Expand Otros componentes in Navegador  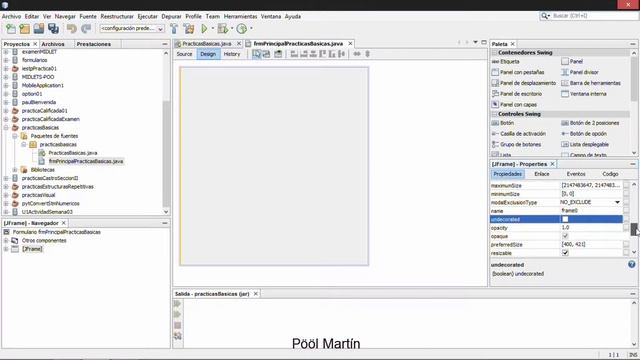click(6, 240)
